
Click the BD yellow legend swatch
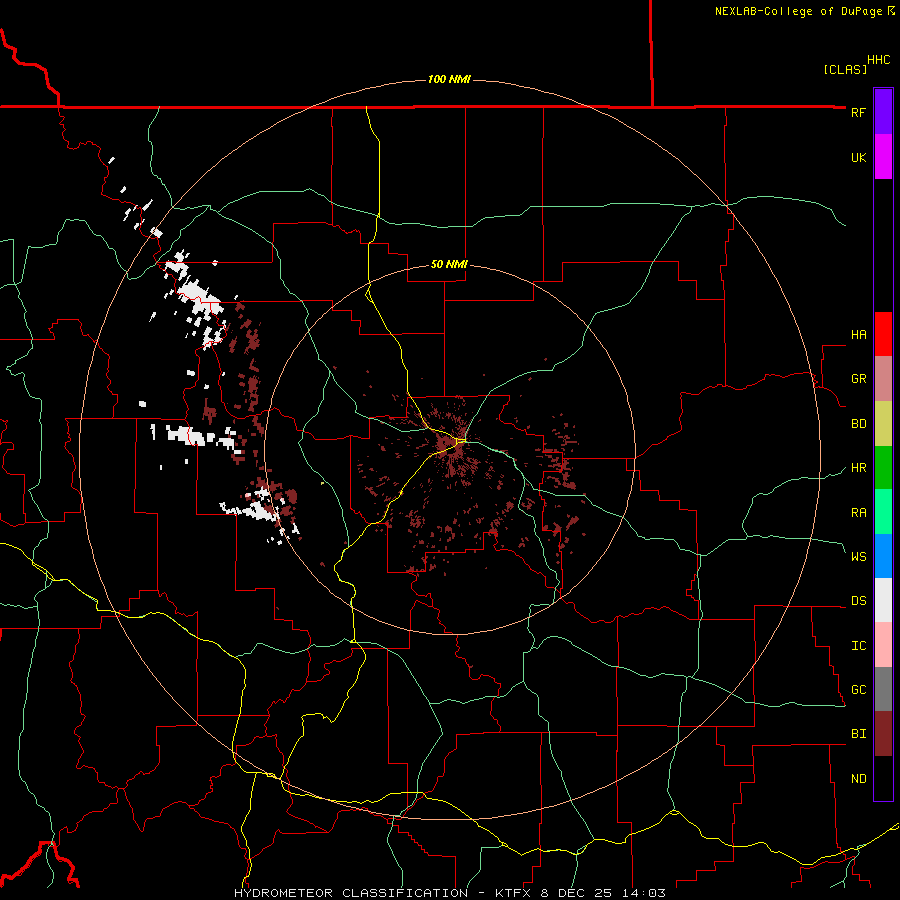click(x=883, y=424)
